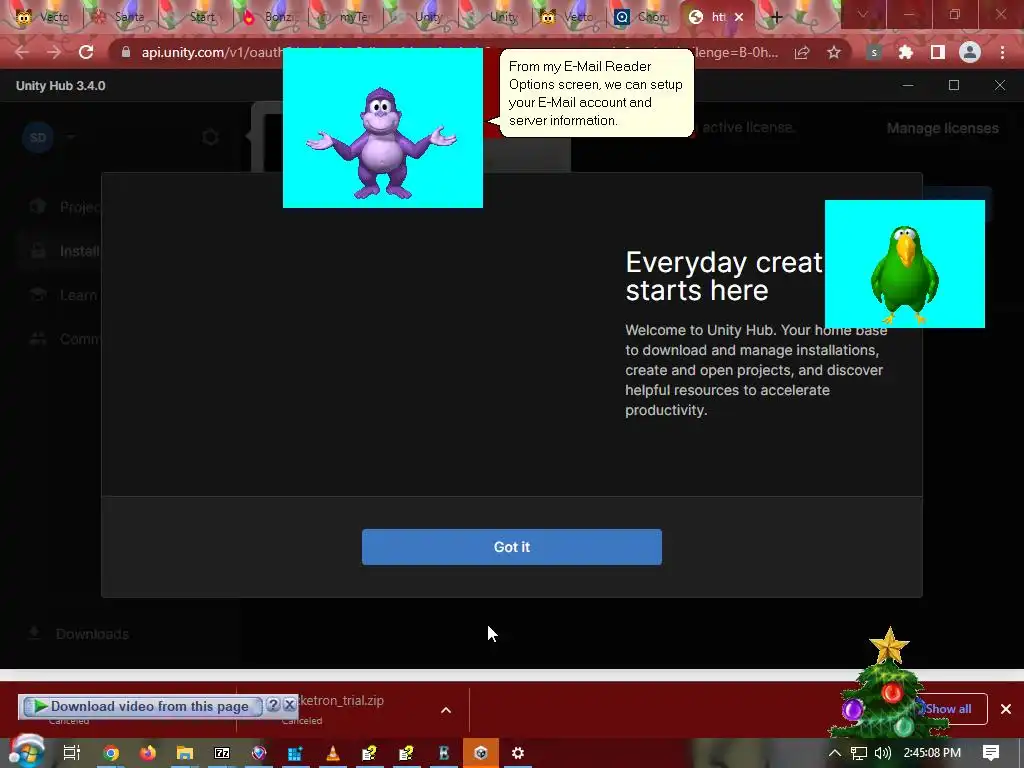Expand the ketron_trial.zip download options
1024x768 pixels.
click(x=446, y=710)
